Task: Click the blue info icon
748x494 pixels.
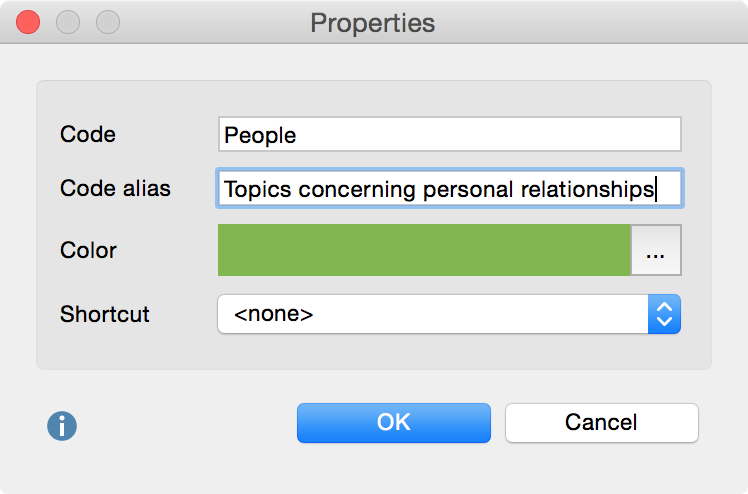Action: pos(62,425)
